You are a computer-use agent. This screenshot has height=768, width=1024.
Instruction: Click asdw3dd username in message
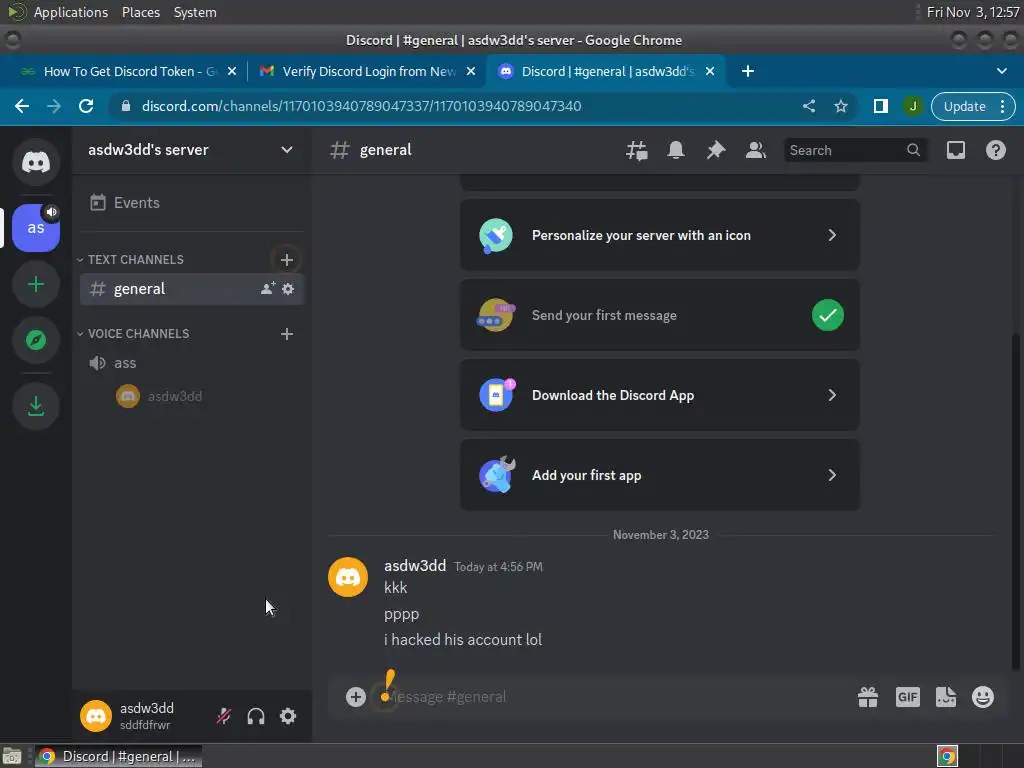coord(415,566)
